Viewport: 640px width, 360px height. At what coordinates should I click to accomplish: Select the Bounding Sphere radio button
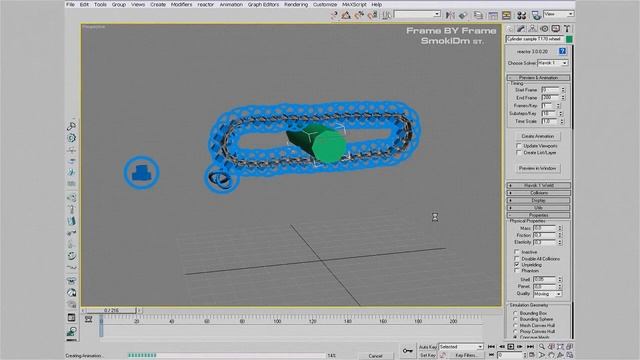515,320
